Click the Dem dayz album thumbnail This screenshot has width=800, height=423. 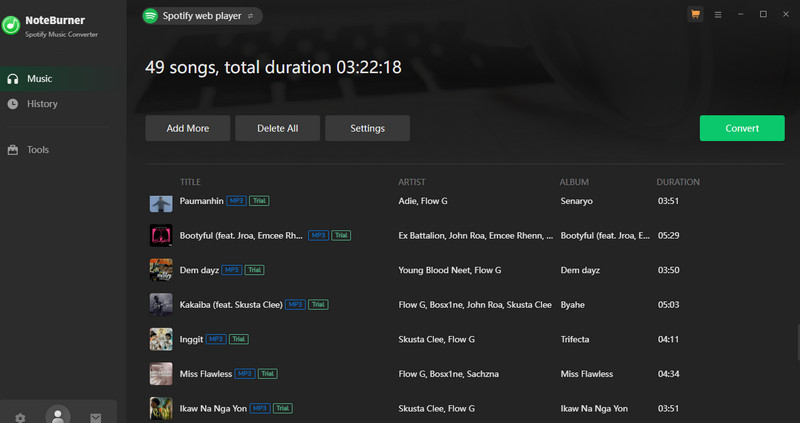161,270
